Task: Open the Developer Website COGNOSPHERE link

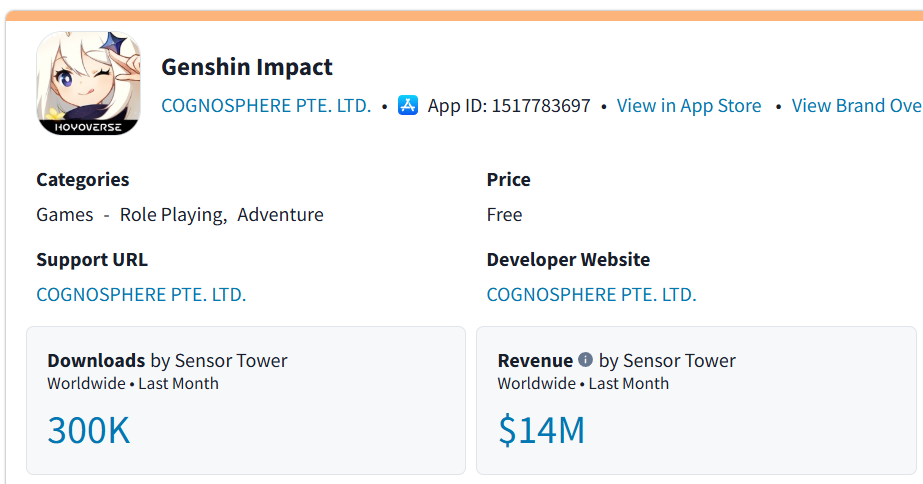Action: click(x=591, y=295)
